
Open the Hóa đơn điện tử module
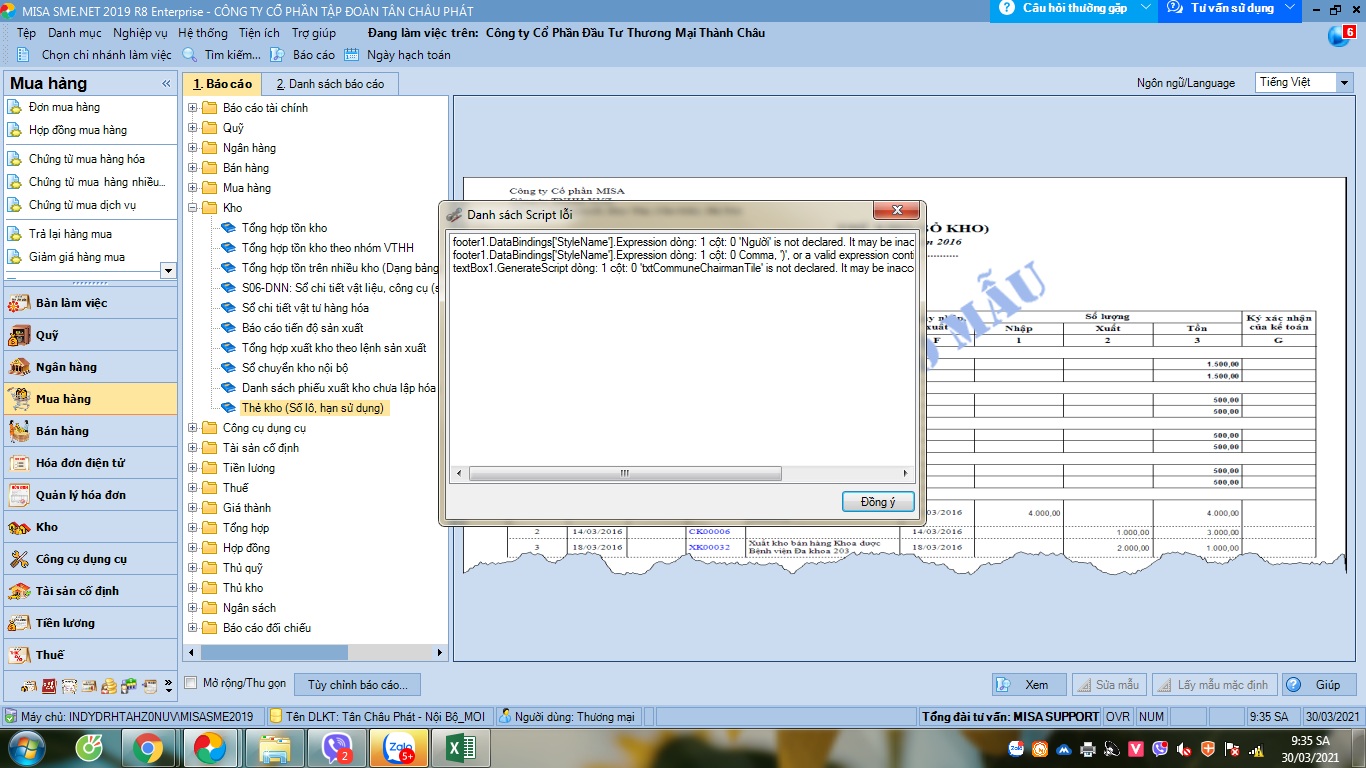[90, 463]
